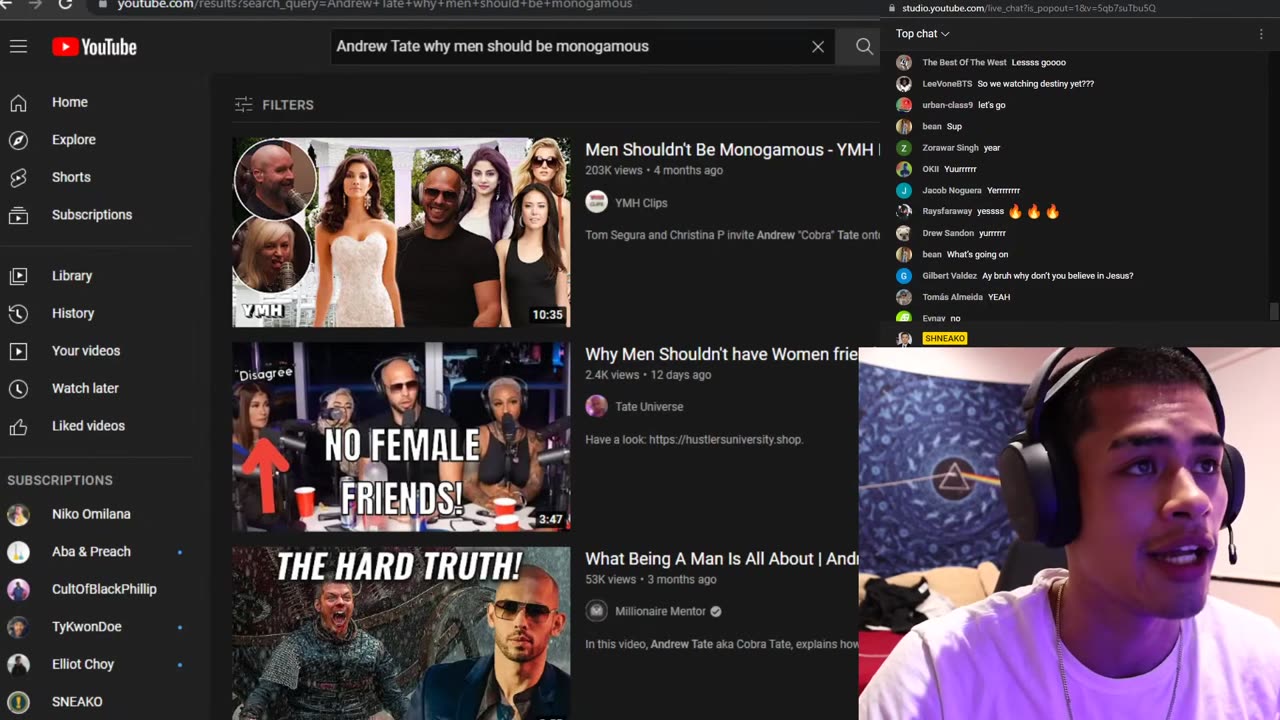This screenshot has width=1280, height=720.
Task: Open TyKwonDoe channel avatar
Action: click(18, 626)
